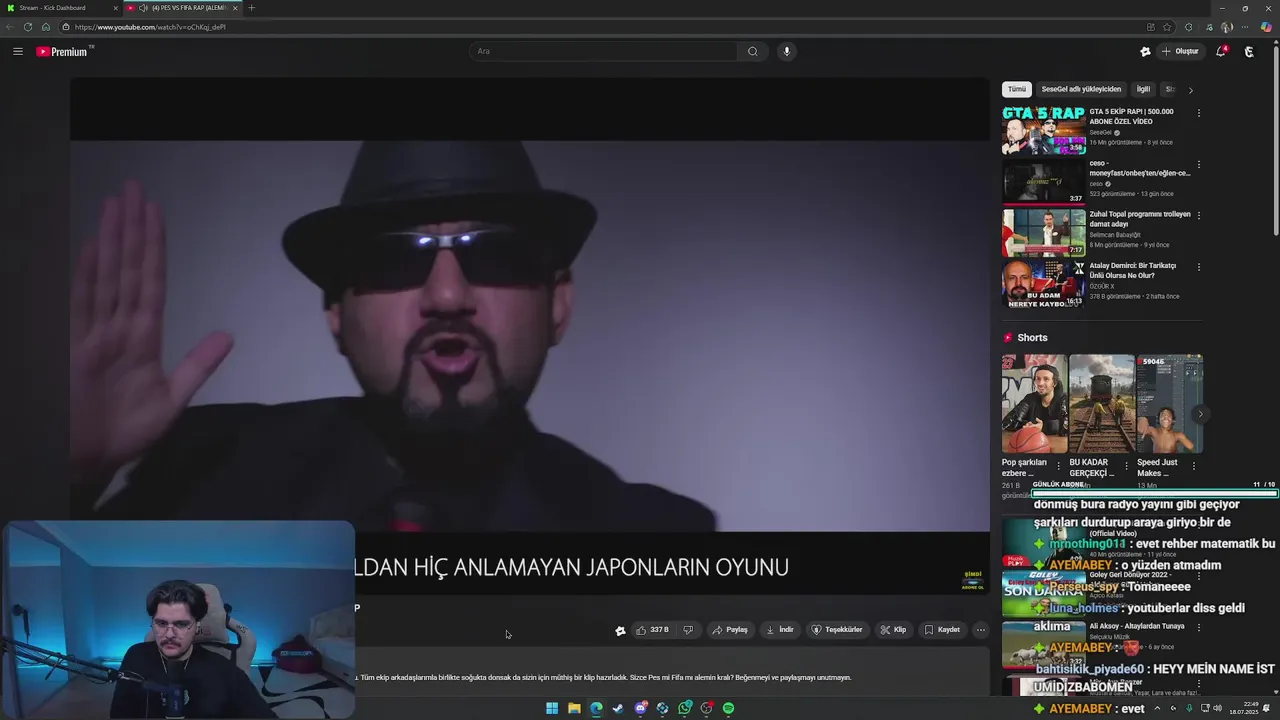The height and width of the screenshot is (720, 1280).
Task: Open options for Atalay Demirci video
Action: (x=1199, y=267)
